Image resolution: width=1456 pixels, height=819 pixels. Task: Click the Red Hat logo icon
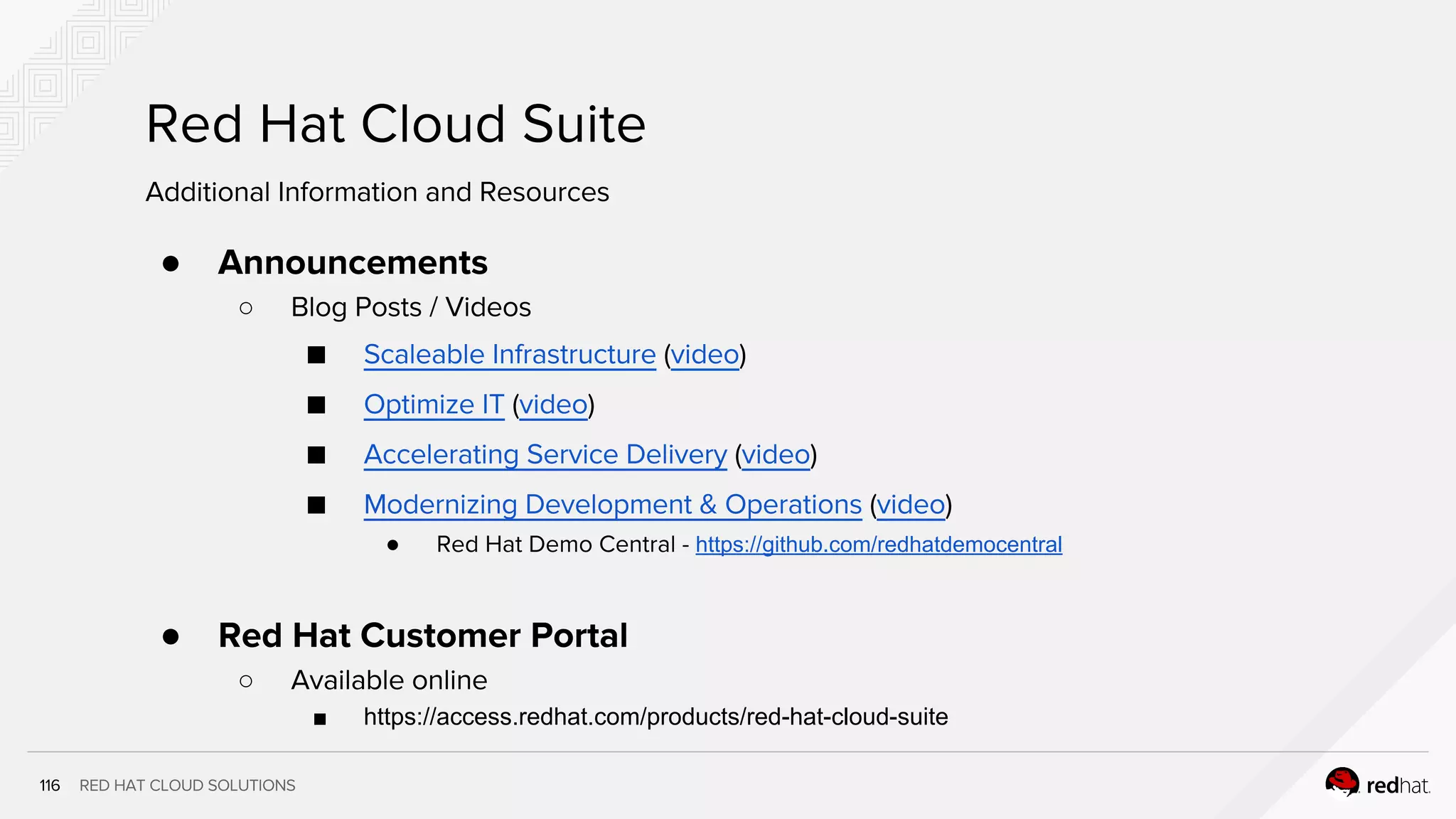pyautogui.click(x=1342, y=783)
